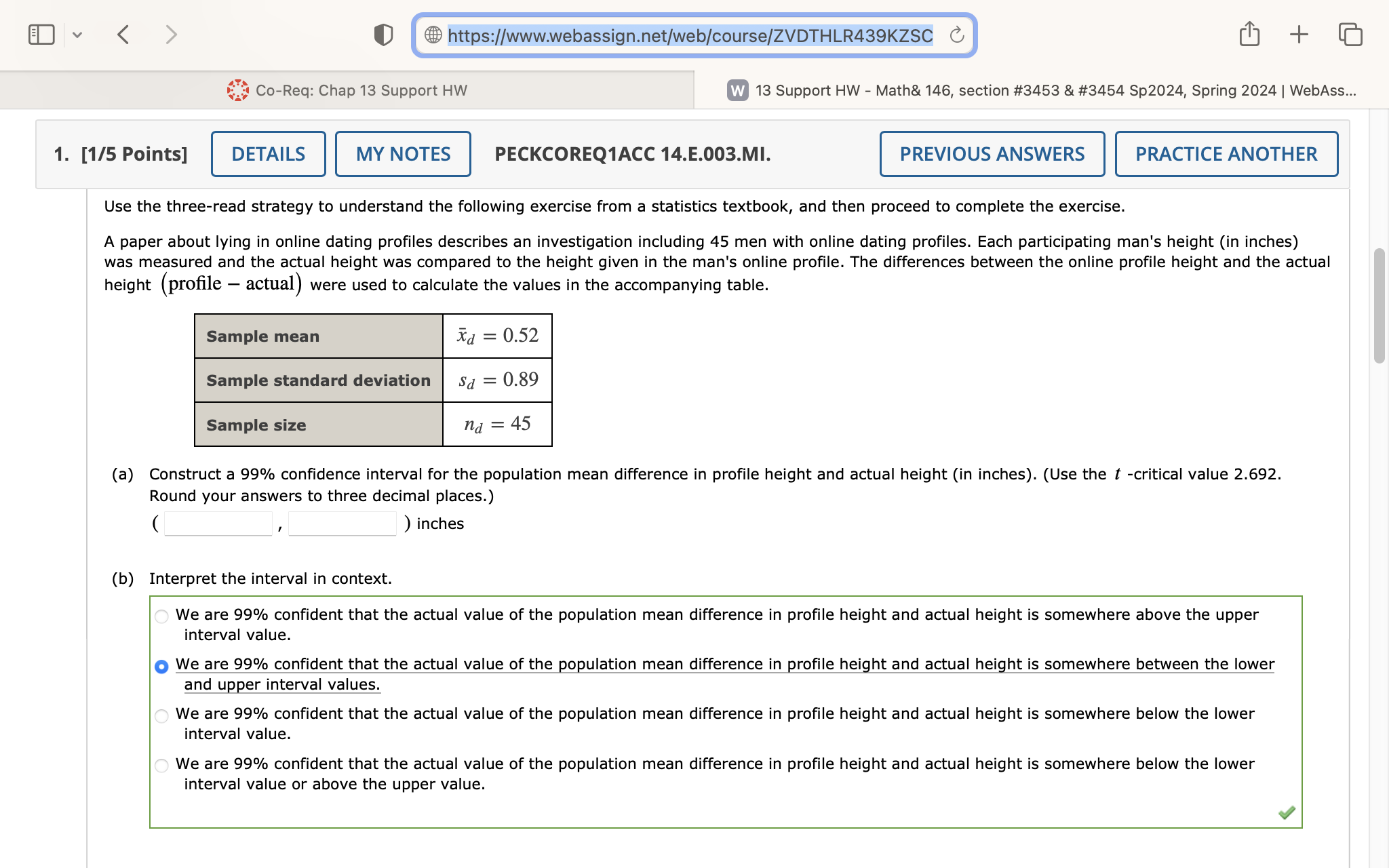Toggle the Safari sidebar
This screenshot has width=1389, height=868.
[41, 33]
